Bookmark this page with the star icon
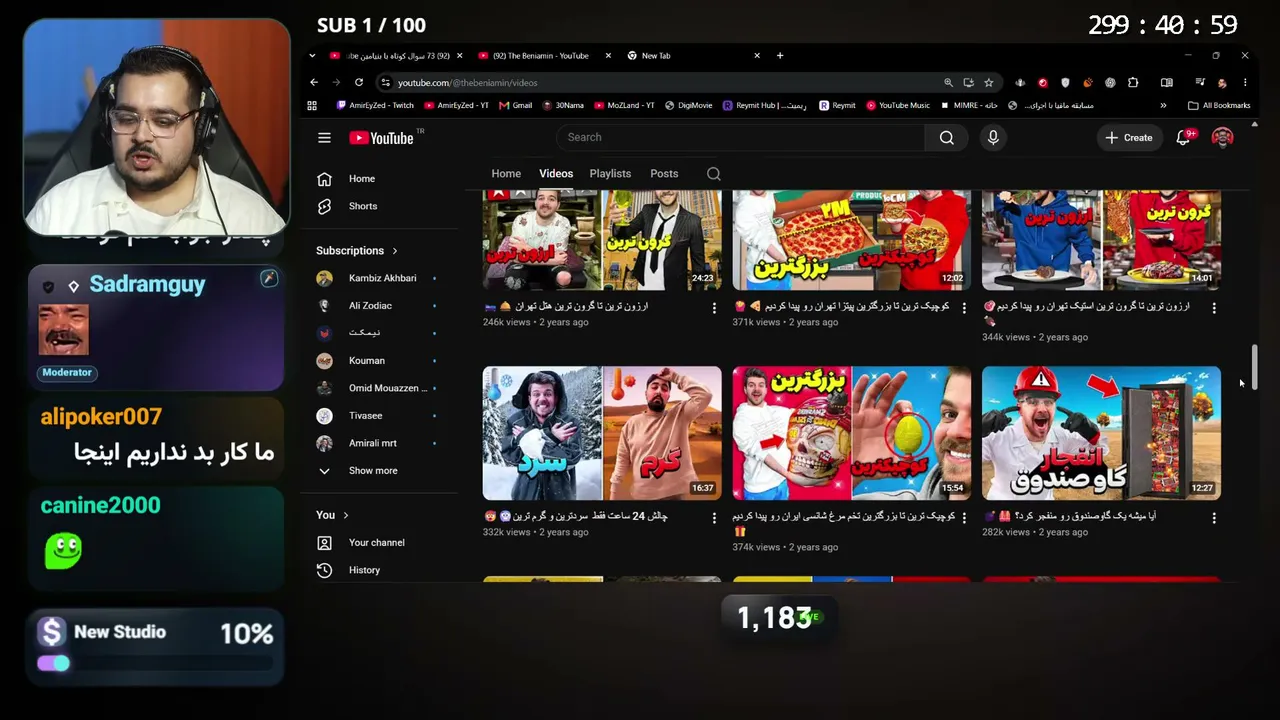This screenshot has height=720, width=1280. 988,82
